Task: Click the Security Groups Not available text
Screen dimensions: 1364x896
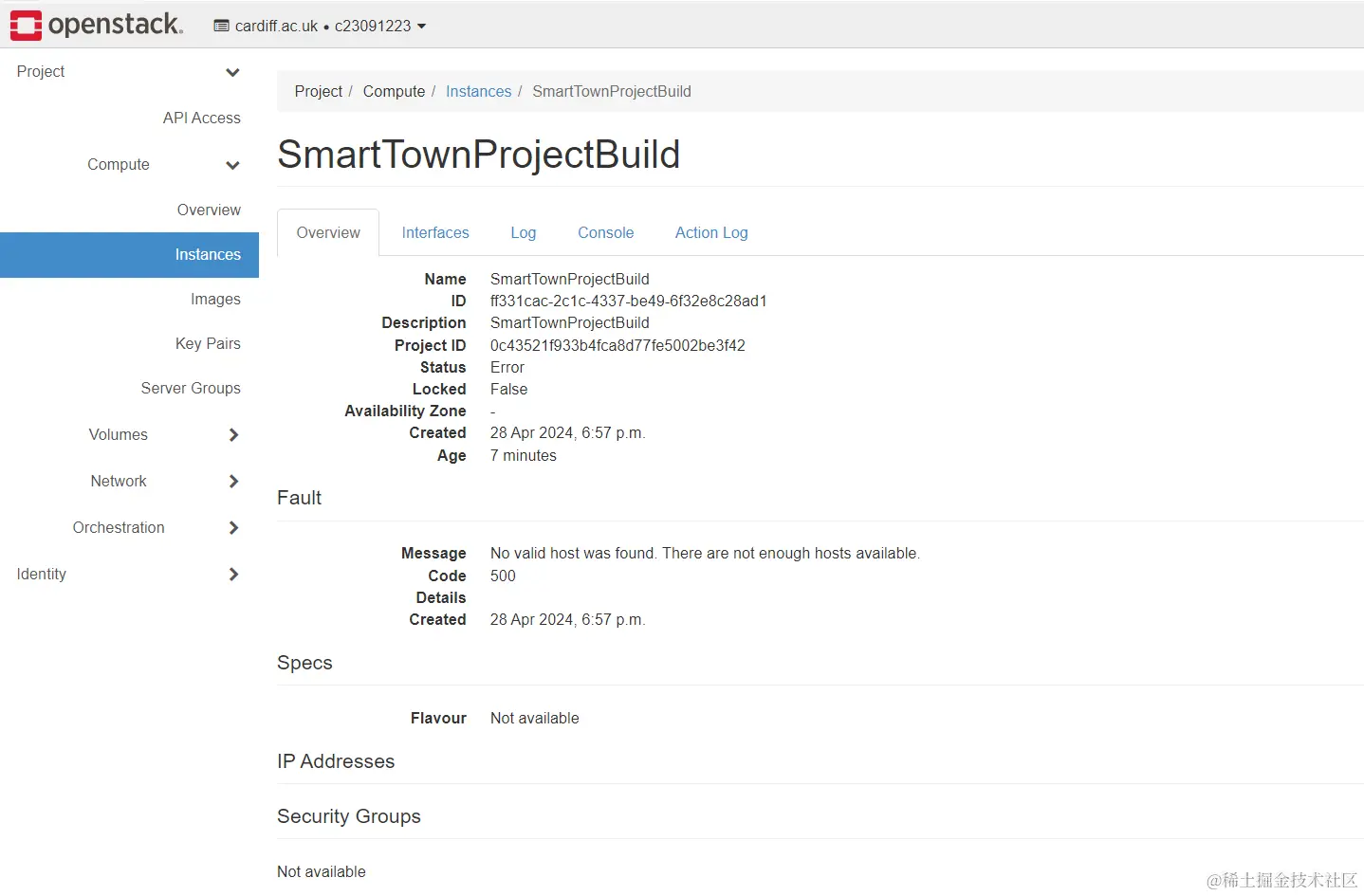Action: 322,871
